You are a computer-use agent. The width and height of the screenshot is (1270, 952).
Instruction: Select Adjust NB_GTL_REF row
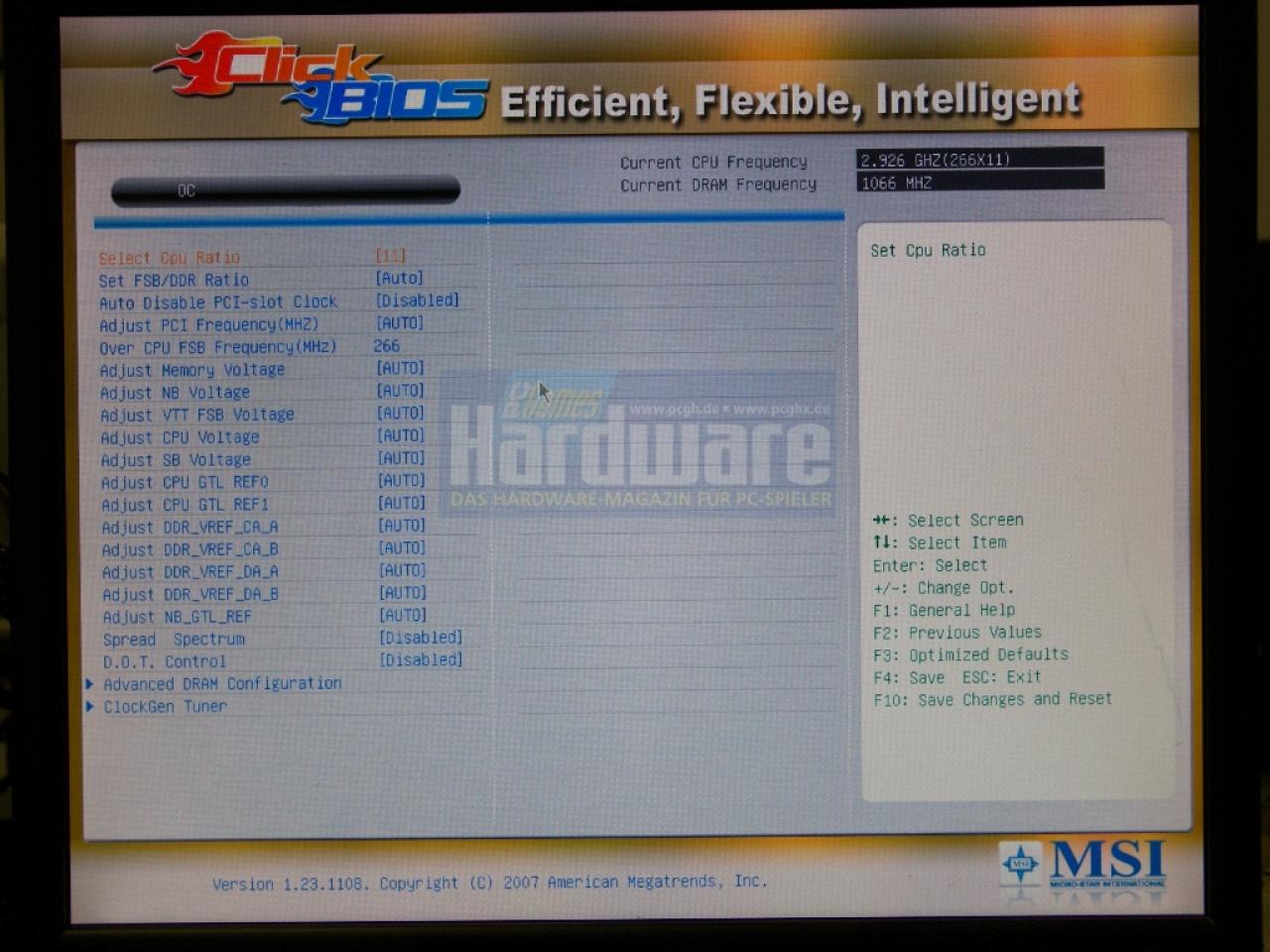[x=178, y=618]
